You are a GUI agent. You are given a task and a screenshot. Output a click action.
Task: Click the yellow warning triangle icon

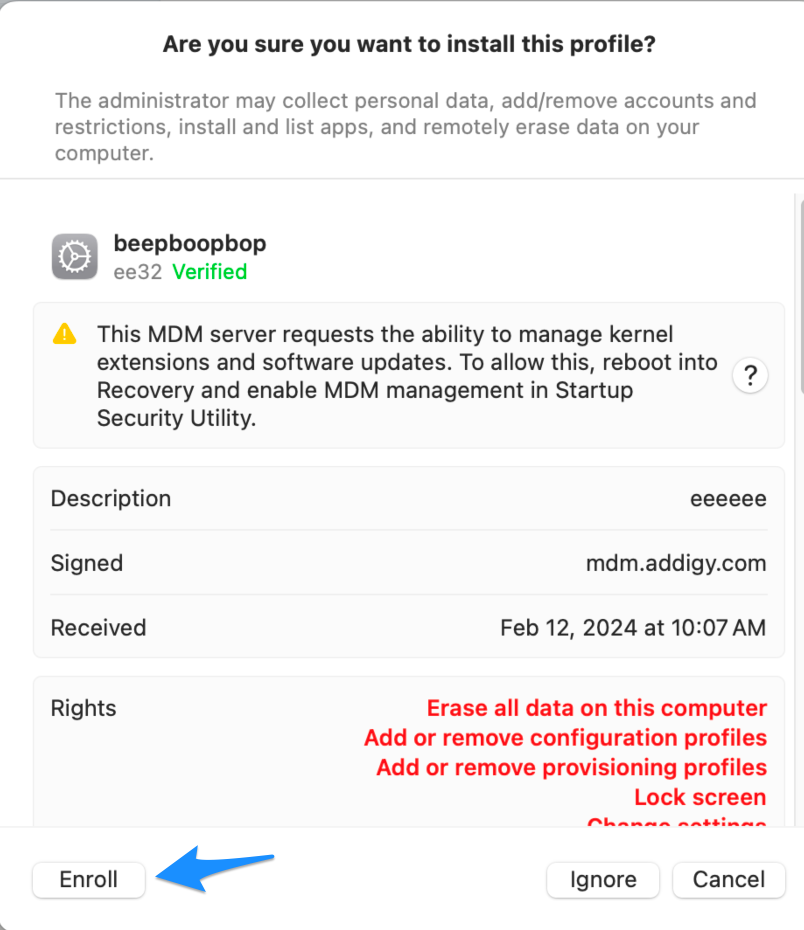tap(64, 334)
